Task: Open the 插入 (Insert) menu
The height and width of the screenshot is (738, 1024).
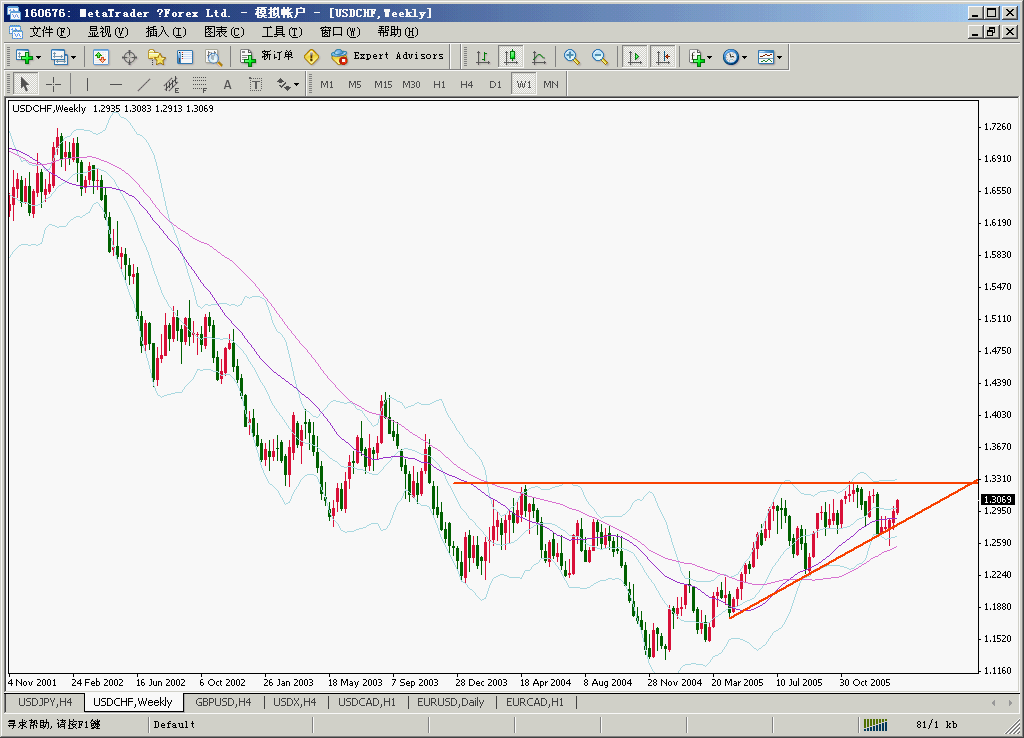Action: point(165,31)
